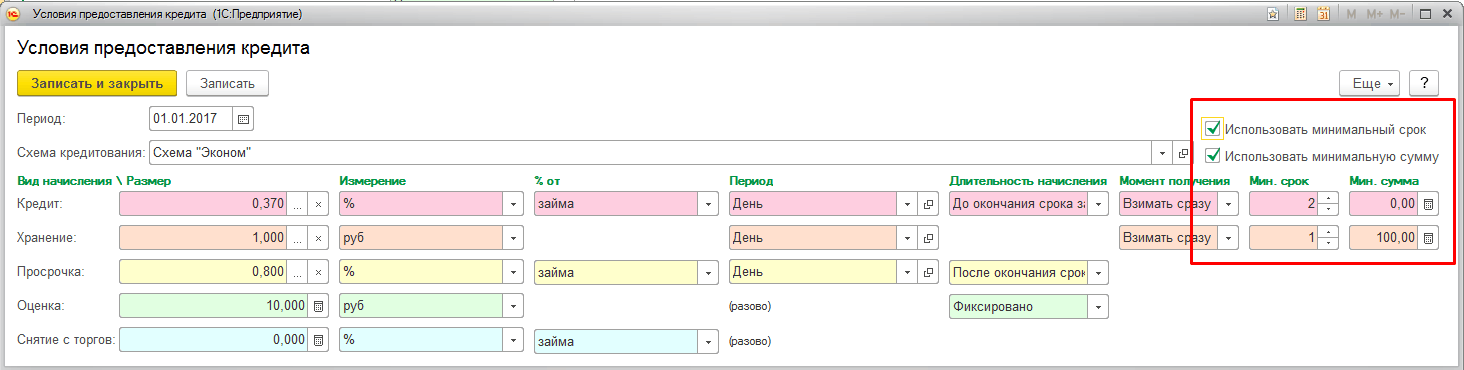Increase the Кредит row Мин. срок value

[1328, 198]
